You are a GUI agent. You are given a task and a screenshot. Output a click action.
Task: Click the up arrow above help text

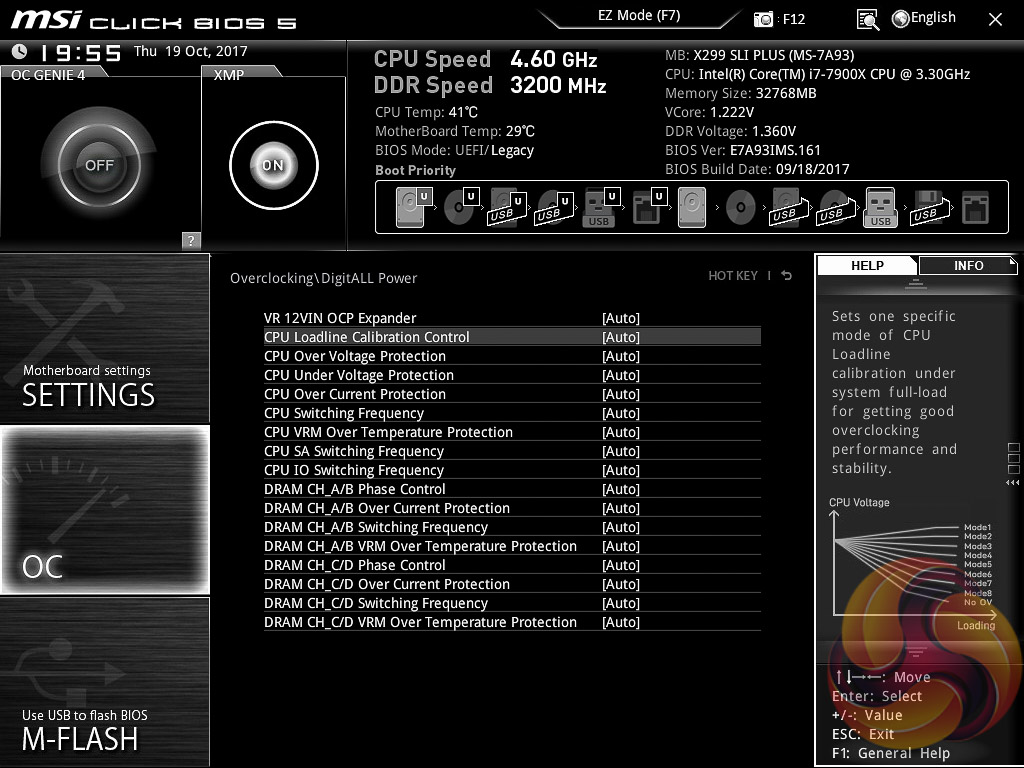click(916, 283)
